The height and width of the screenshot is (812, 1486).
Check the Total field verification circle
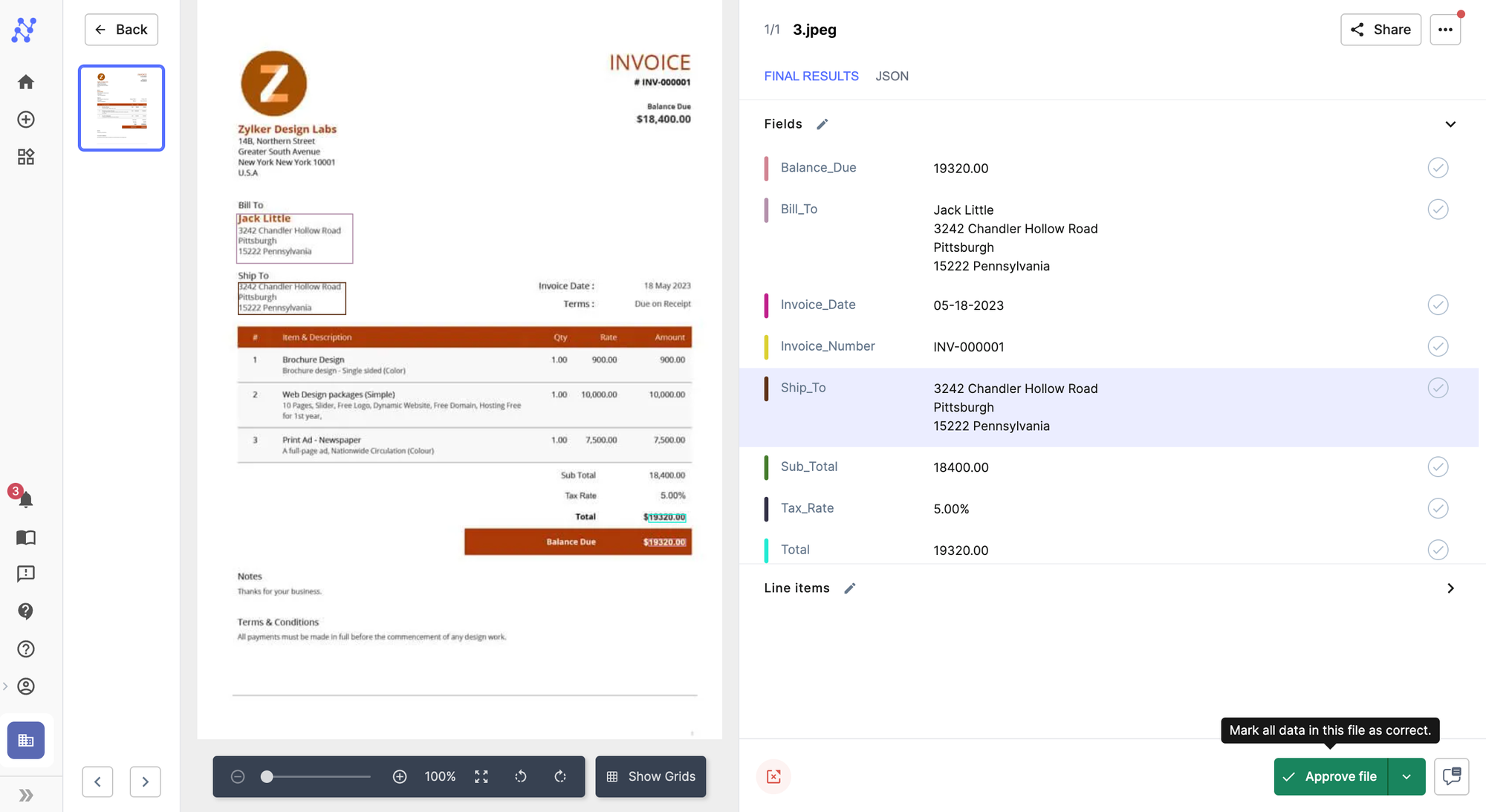pos(1438,550)
